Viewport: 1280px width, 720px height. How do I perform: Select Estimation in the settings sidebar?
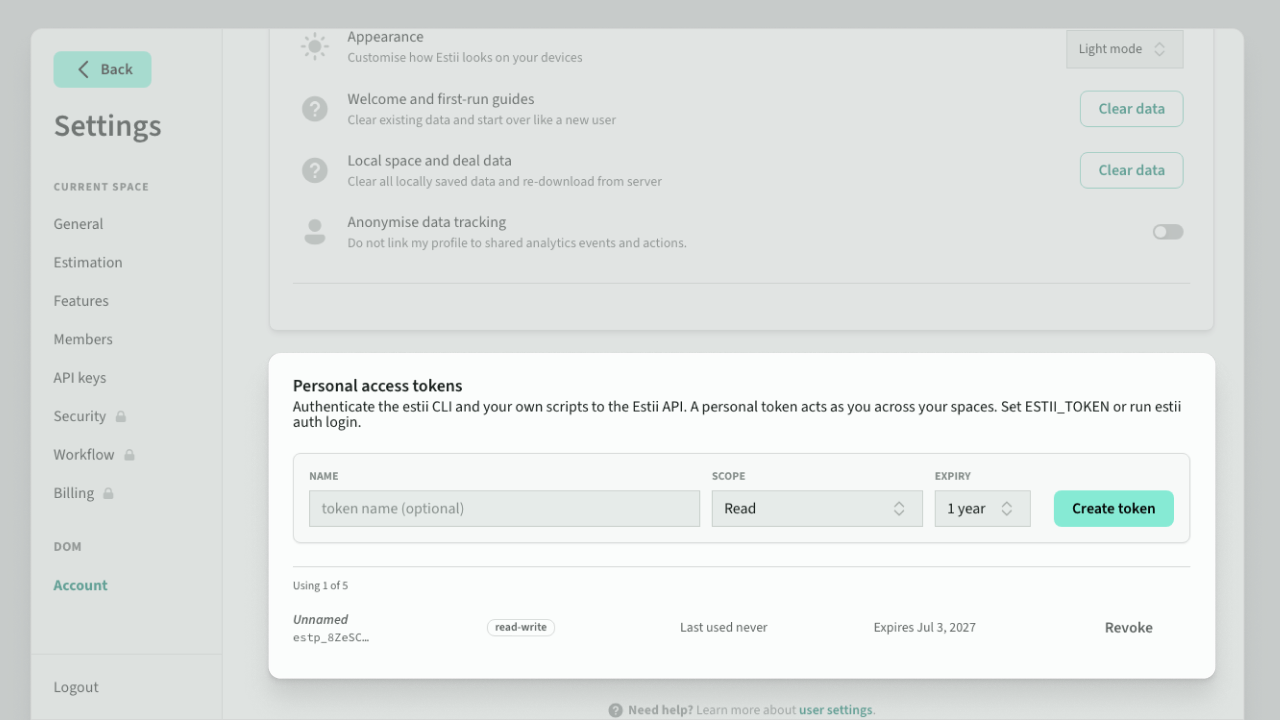tap(88, 262)
